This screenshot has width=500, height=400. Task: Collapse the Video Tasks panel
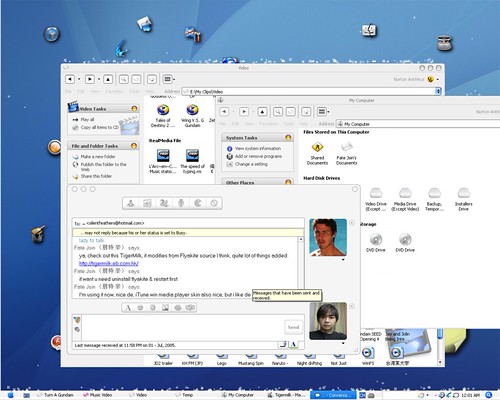[134, 109]
